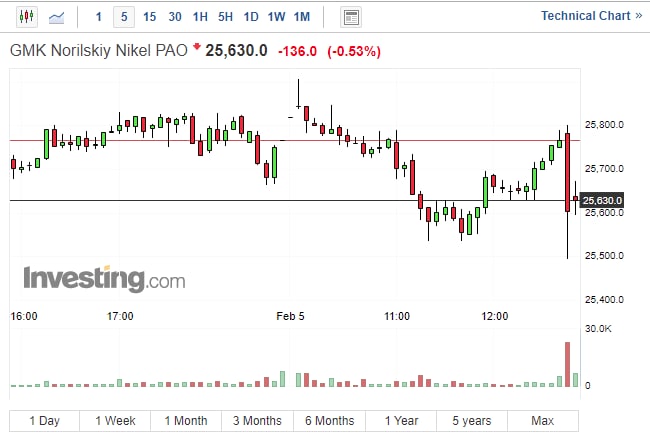Click the 11:00 time axis label

(x=397, y=316)
